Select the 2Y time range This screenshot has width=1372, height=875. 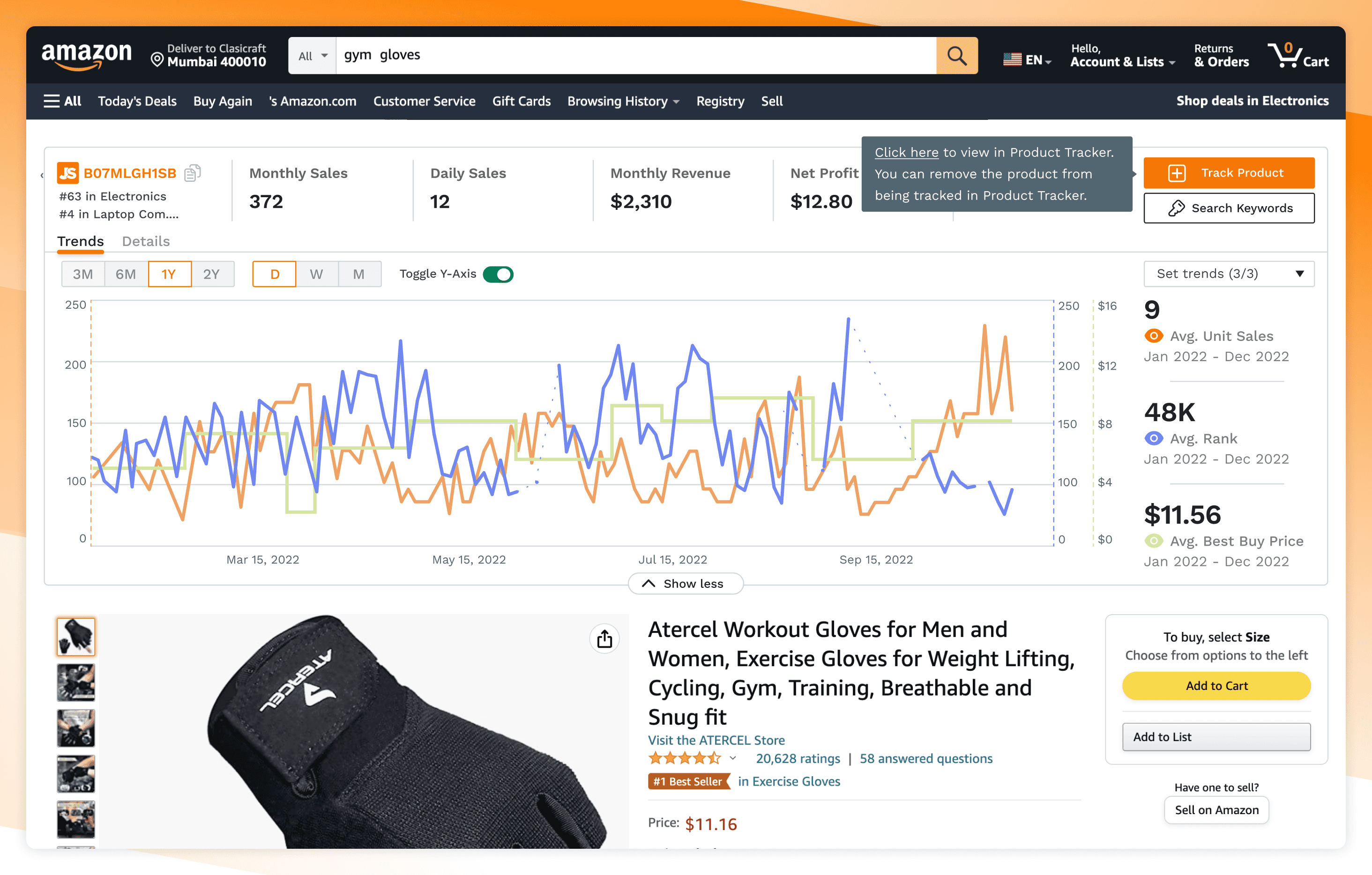[212, 274]
